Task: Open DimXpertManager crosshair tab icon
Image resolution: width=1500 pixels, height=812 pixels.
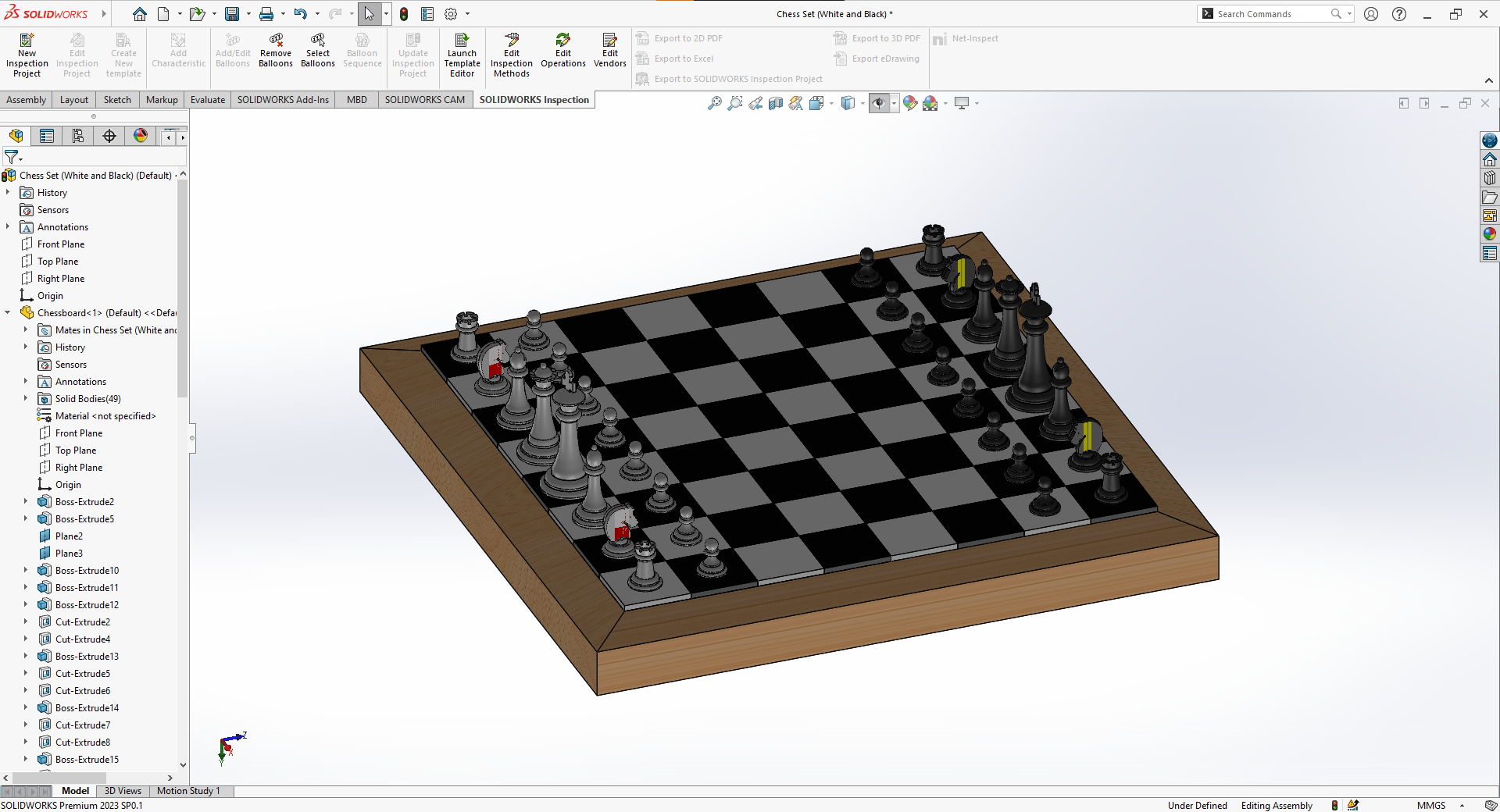Action: tap(109, 136)
